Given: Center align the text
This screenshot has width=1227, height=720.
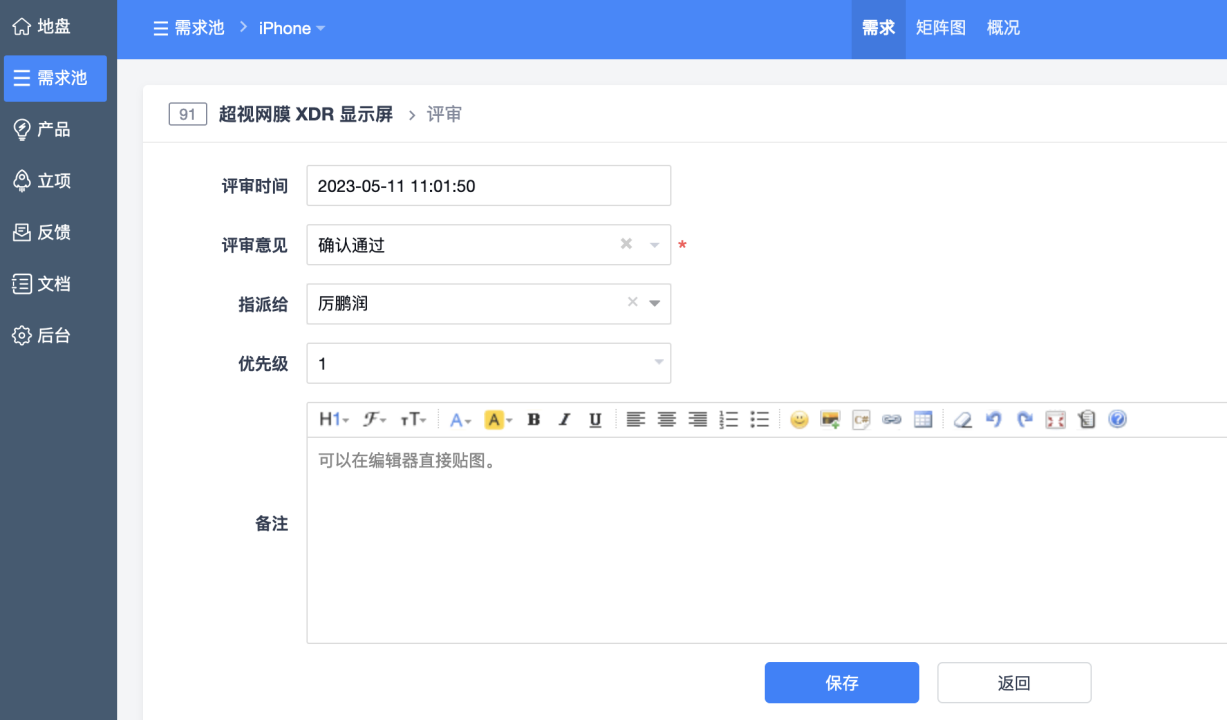Looking at the screenshot, I should pyautogui.click(x=667, y=420).
